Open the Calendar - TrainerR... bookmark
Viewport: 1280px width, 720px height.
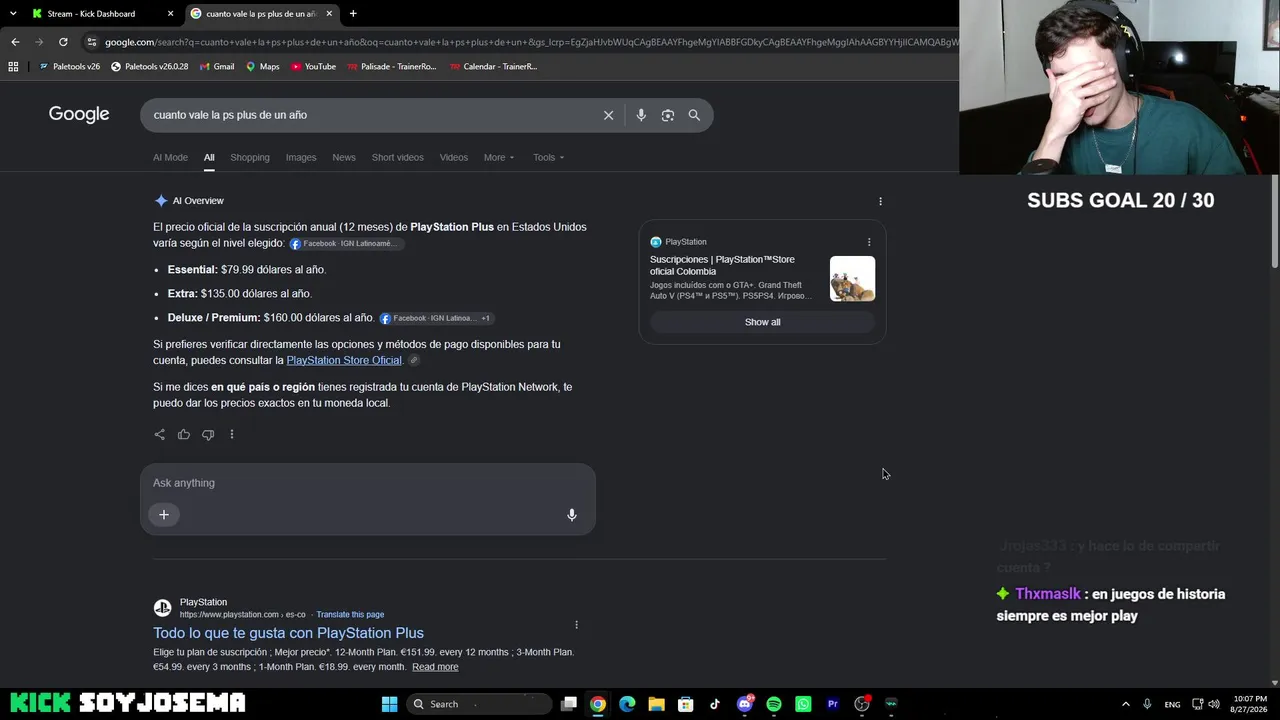point(493,67)
